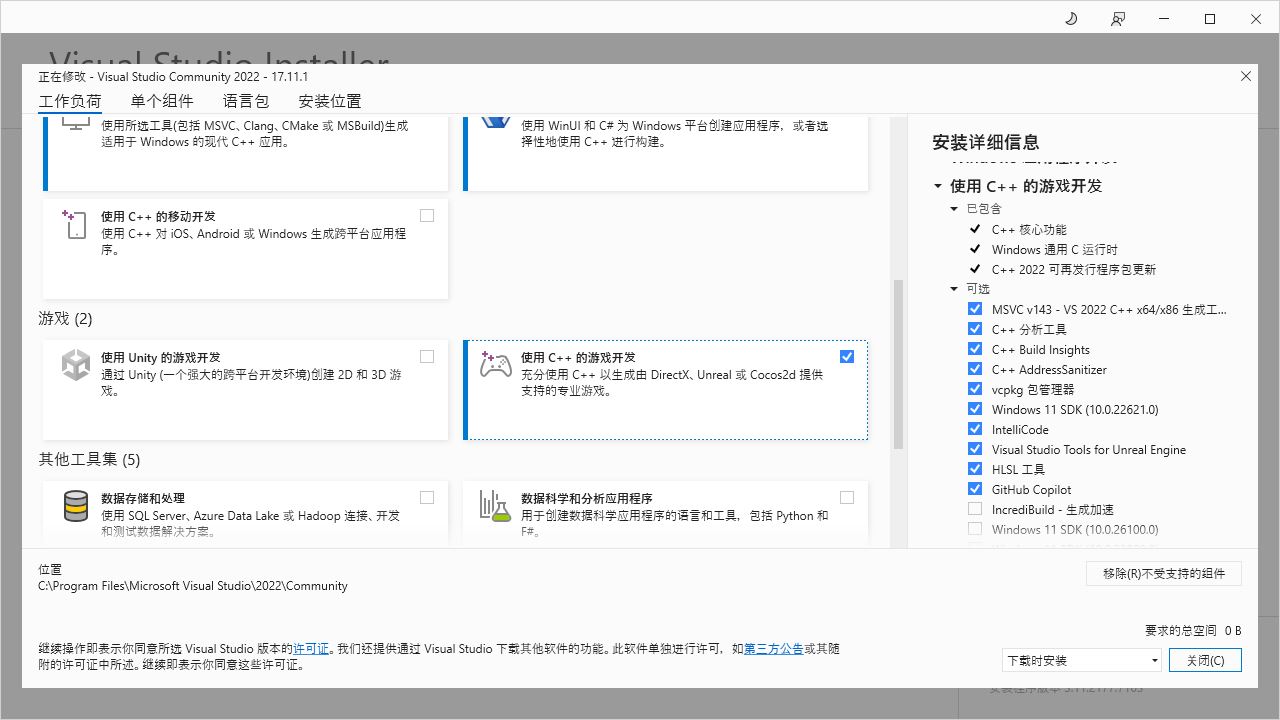Uncheck Windows 11 SDK (10.0.22621.0)
The image size is (1280, 720).
coord(975,409)
